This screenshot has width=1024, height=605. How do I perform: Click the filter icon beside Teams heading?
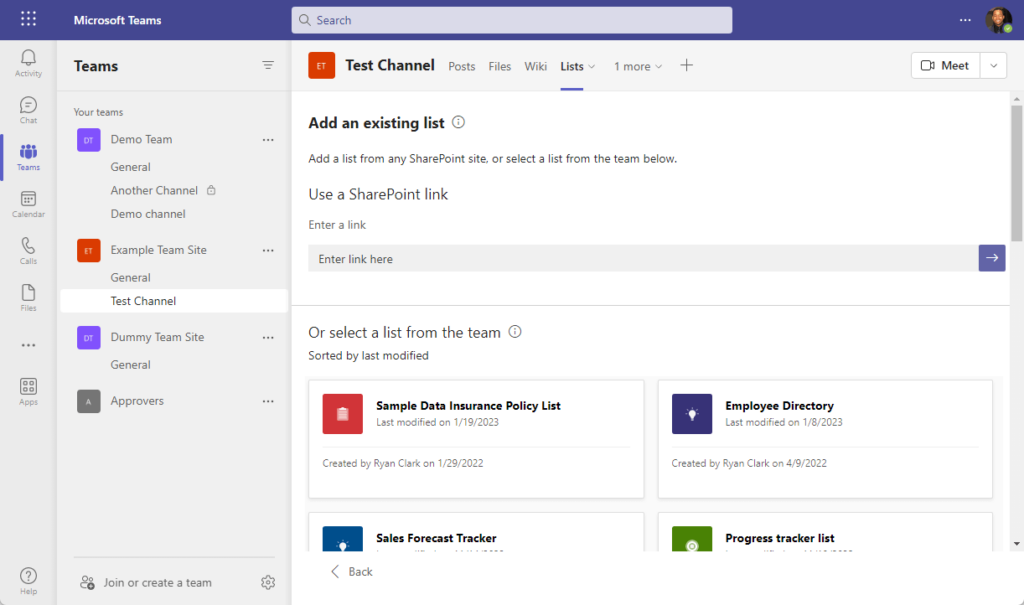point(268,65)
